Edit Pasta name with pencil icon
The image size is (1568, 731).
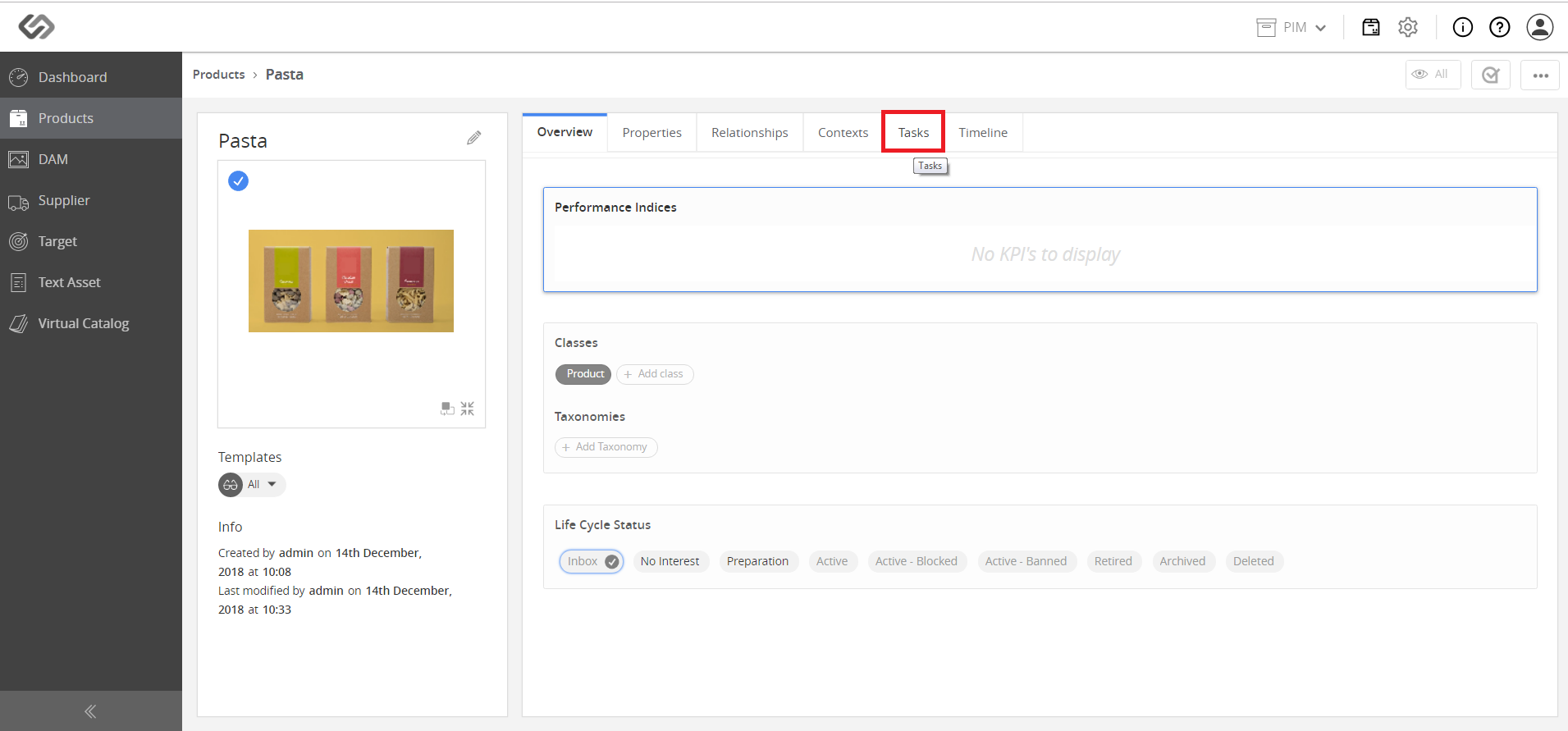click(474, 138)
